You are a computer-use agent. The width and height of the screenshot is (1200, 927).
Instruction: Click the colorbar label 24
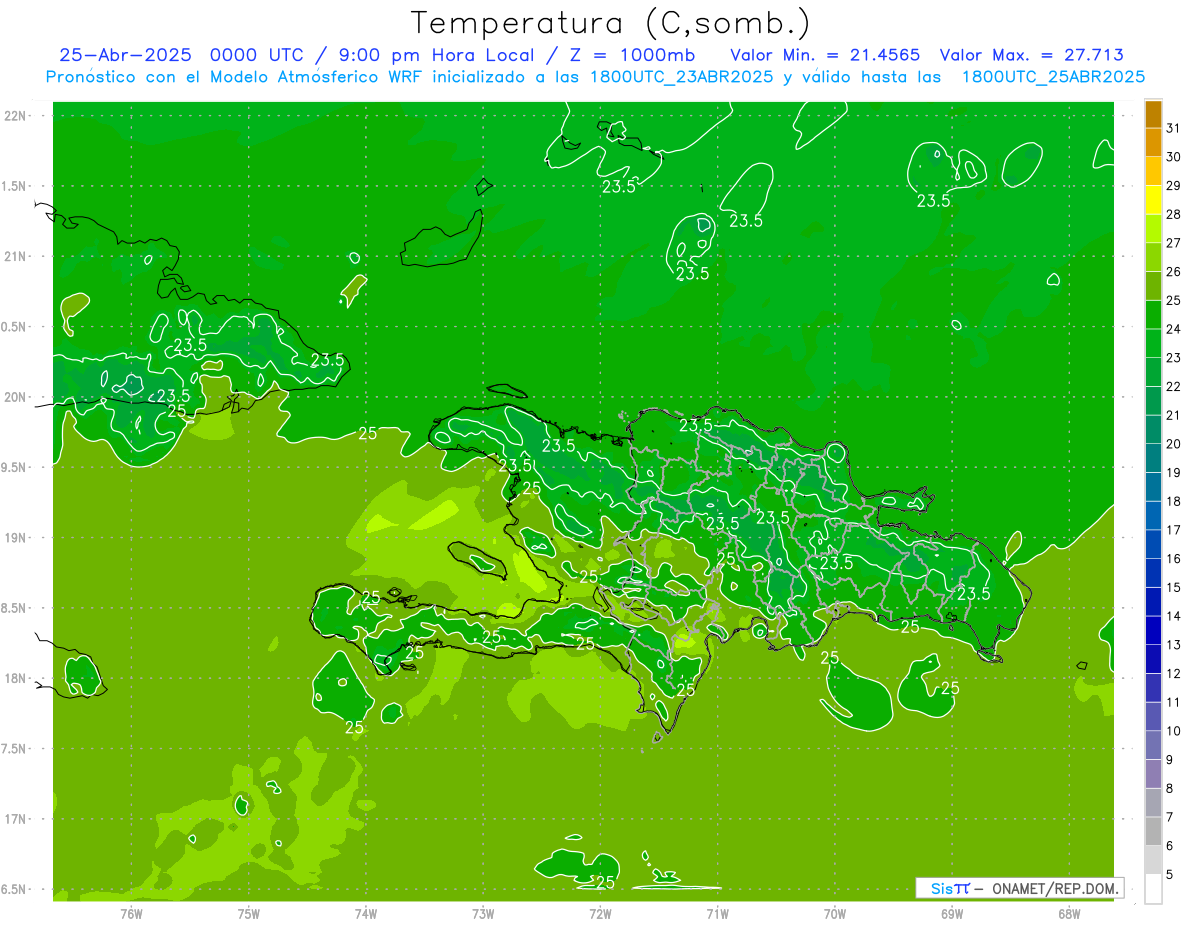pos(1173,329)
